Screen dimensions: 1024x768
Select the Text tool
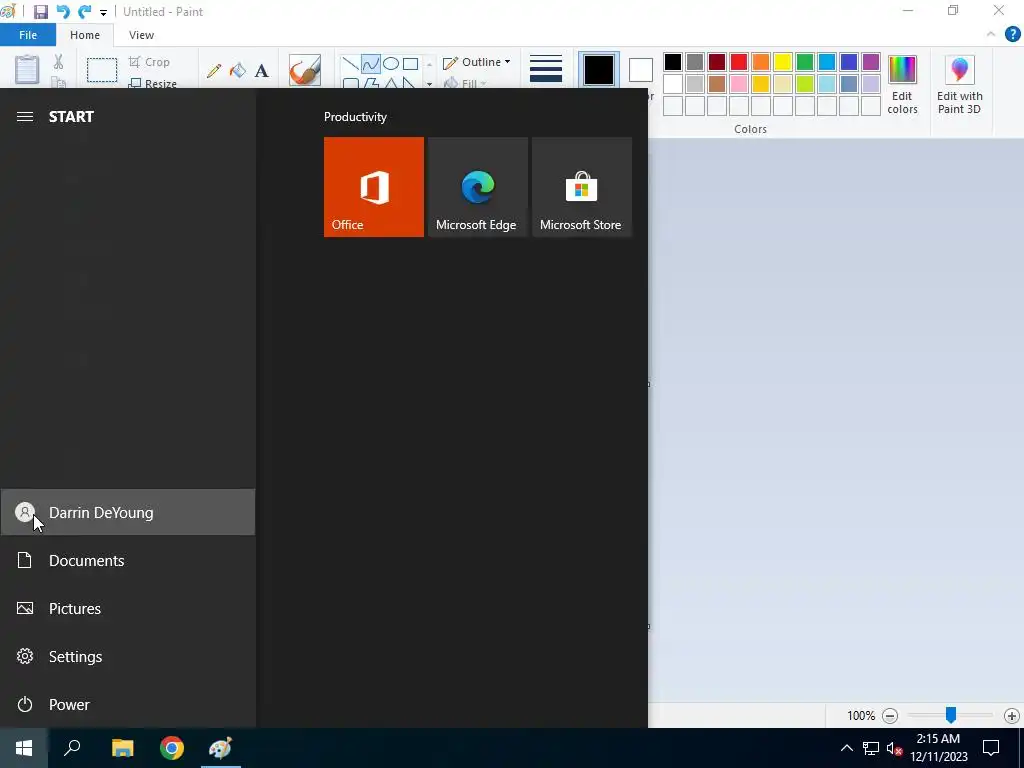pyautogui.click(x=261, y=71)
